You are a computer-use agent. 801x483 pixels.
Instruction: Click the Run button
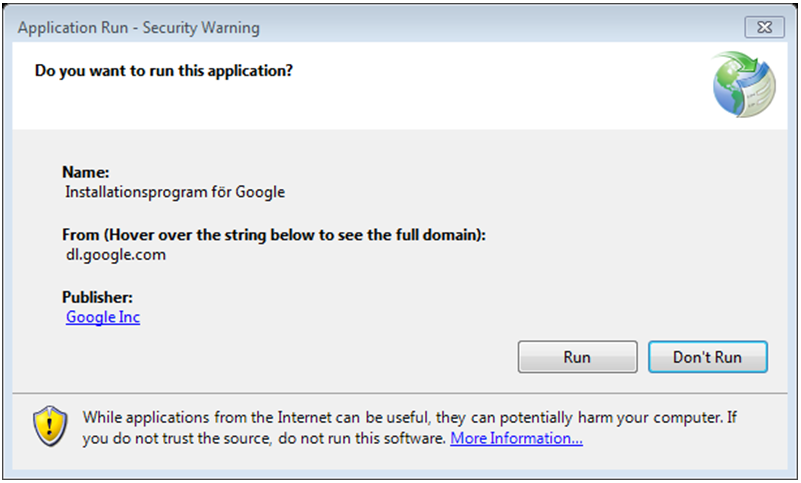[577, 357]
